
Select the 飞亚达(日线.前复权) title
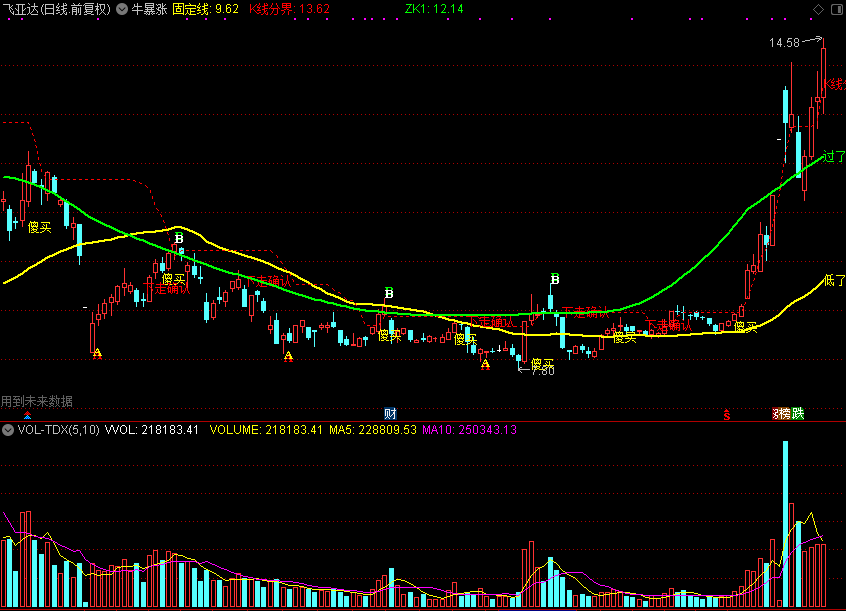(56, 9)
